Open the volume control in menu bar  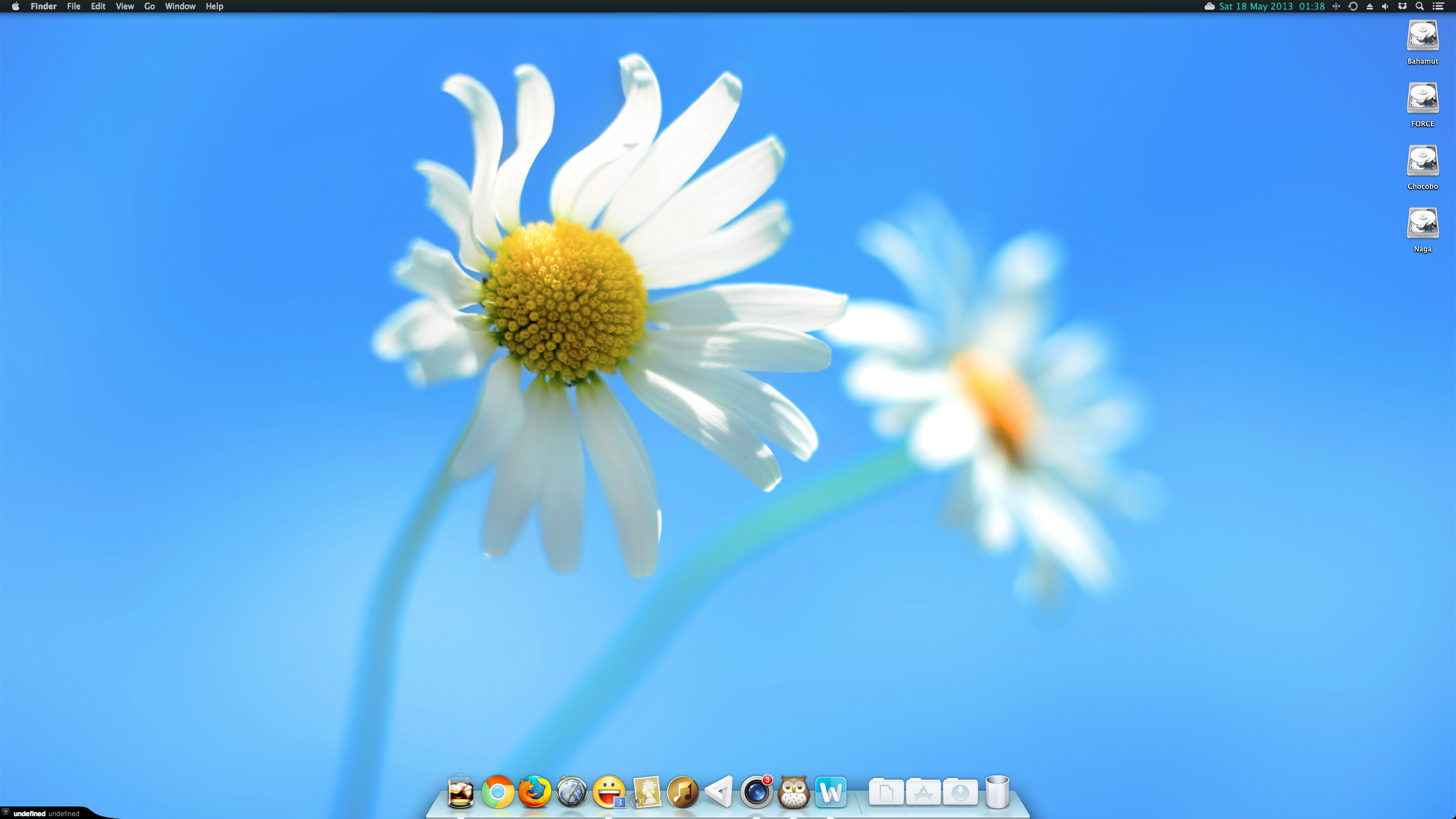coord(1385,6)
